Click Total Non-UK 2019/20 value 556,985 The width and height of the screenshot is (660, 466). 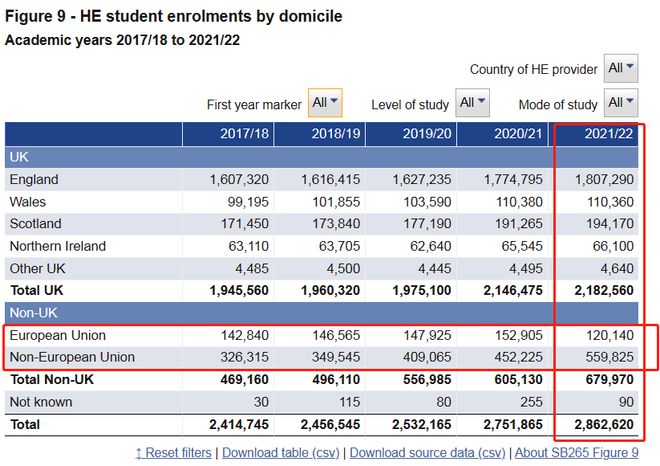(427, 379)
